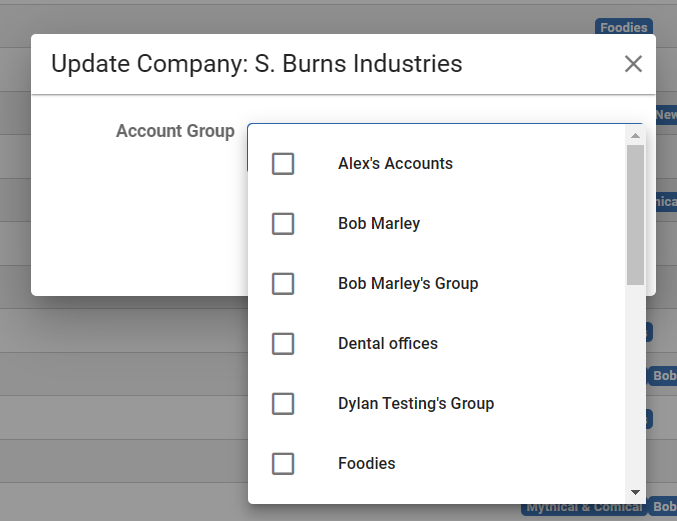Mark the Dylan Testing's Group checkbox
Screen dimensions: 677x521
click(x=283, y=404)
